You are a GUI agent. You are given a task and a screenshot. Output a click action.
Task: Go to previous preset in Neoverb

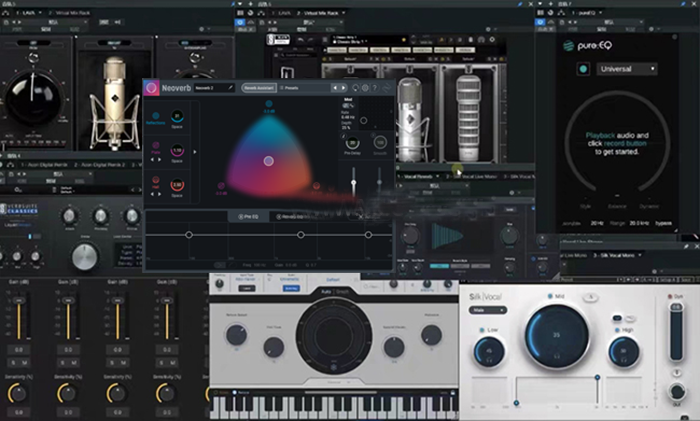pyautogui.click(x=335, y=88)
